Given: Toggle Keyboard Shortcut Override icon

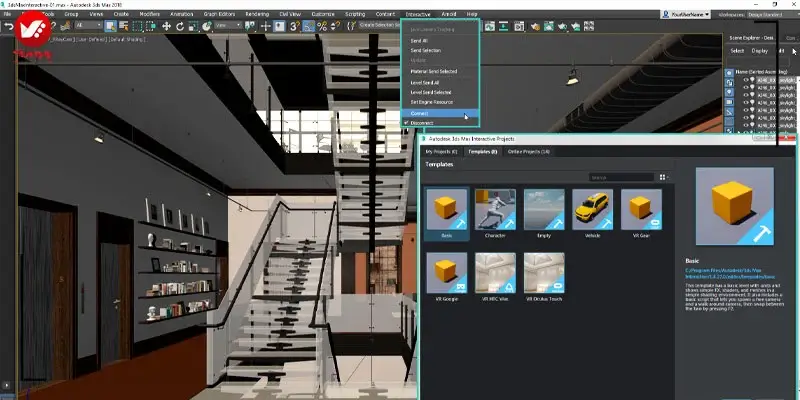Looking at the screenshot, I should (278, 26).
